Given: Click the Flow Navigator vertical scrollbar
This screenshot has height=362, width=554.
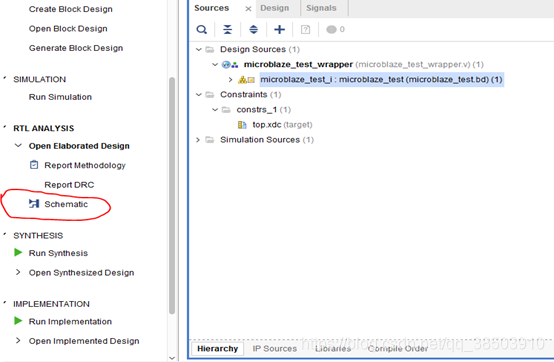Looking at the screenshot, I should click(x=172, y=195).
